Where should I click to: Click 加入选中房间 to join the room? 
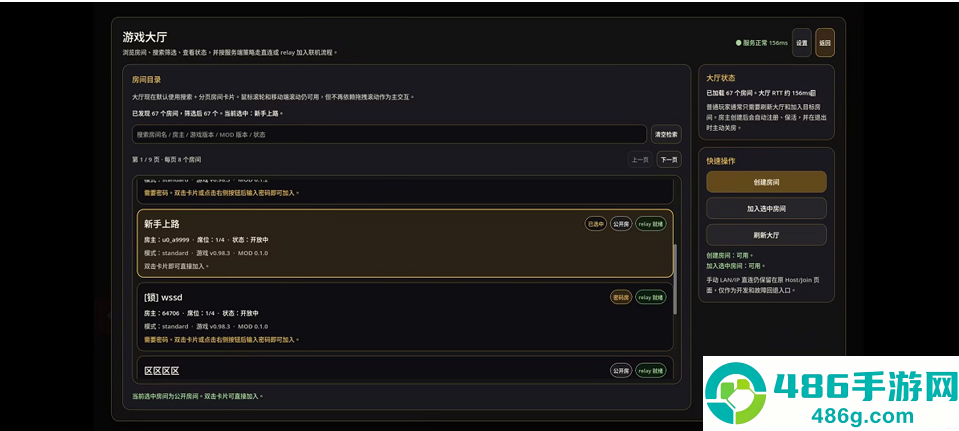click(766, 208)
